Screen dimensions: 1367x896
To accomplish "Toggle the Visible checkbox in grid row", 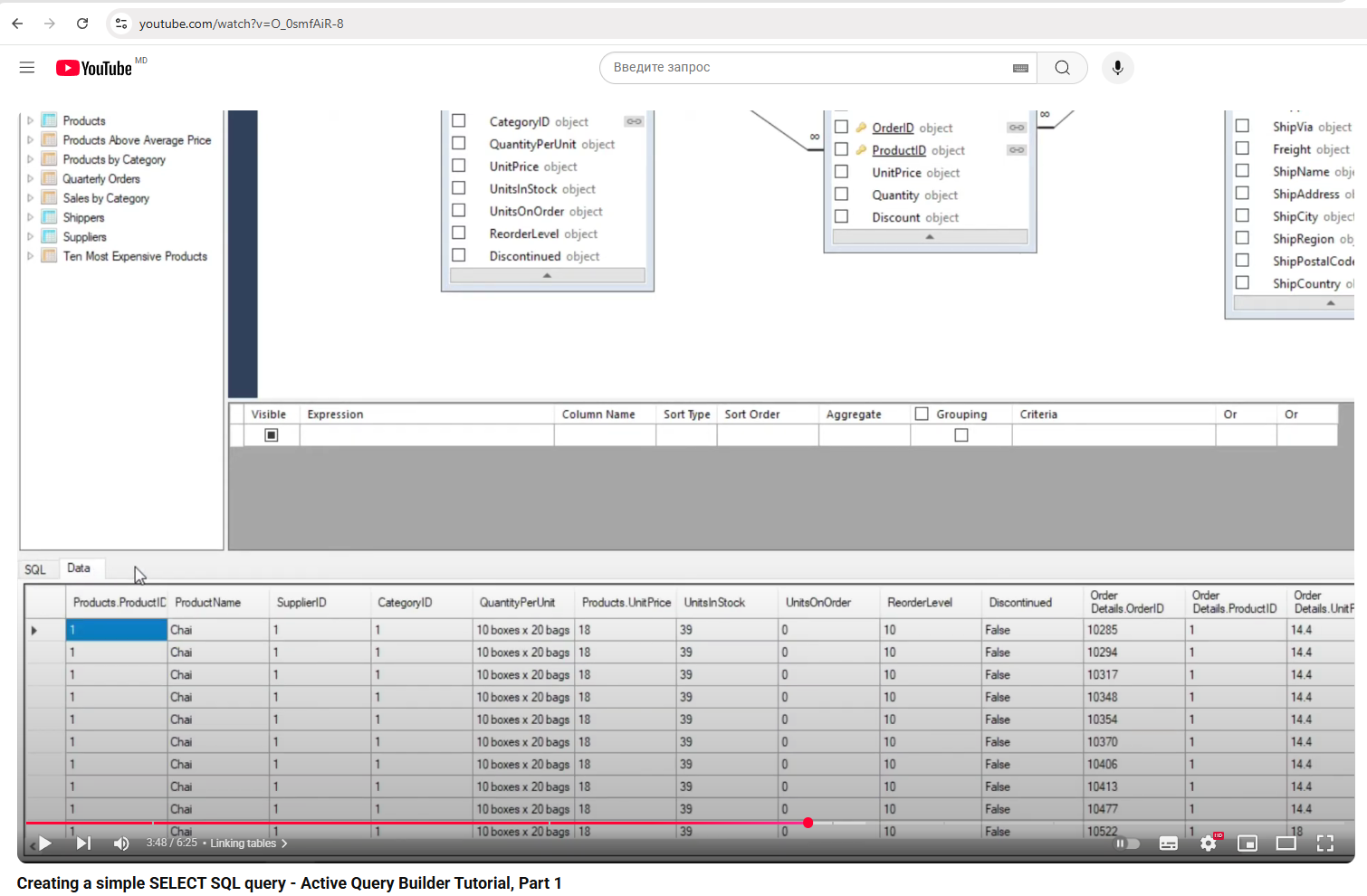I will click(x=271, y=435).
